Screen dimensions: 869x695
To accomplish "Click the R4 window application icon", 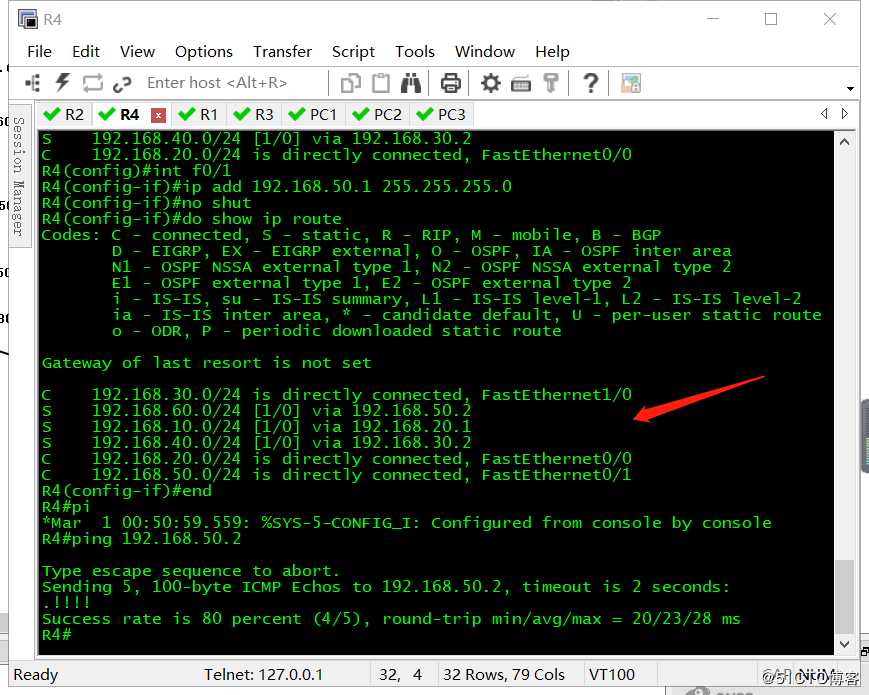I will [x=28, y=19].
